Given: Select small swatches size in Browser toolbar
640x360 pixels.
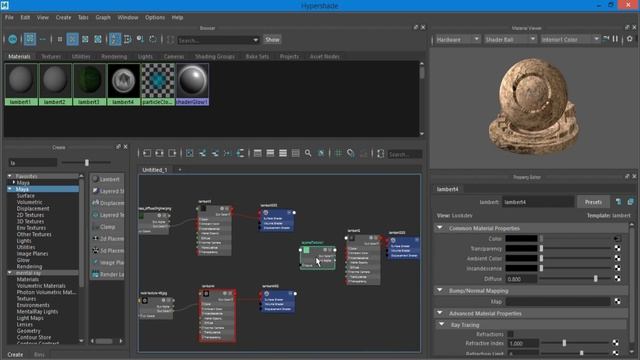Looking at the screenshot, I should 60,39.
